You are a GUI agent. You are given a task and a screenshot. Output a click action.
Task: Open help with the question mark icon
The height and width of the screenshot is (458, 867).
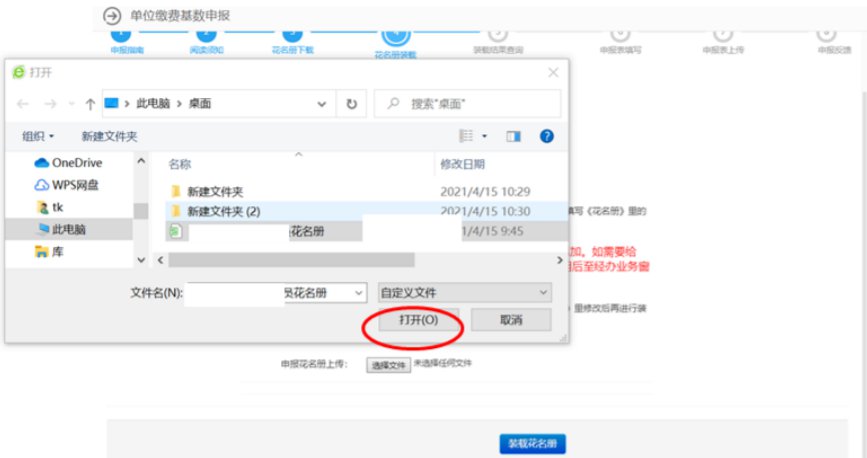tap(546, 136)
